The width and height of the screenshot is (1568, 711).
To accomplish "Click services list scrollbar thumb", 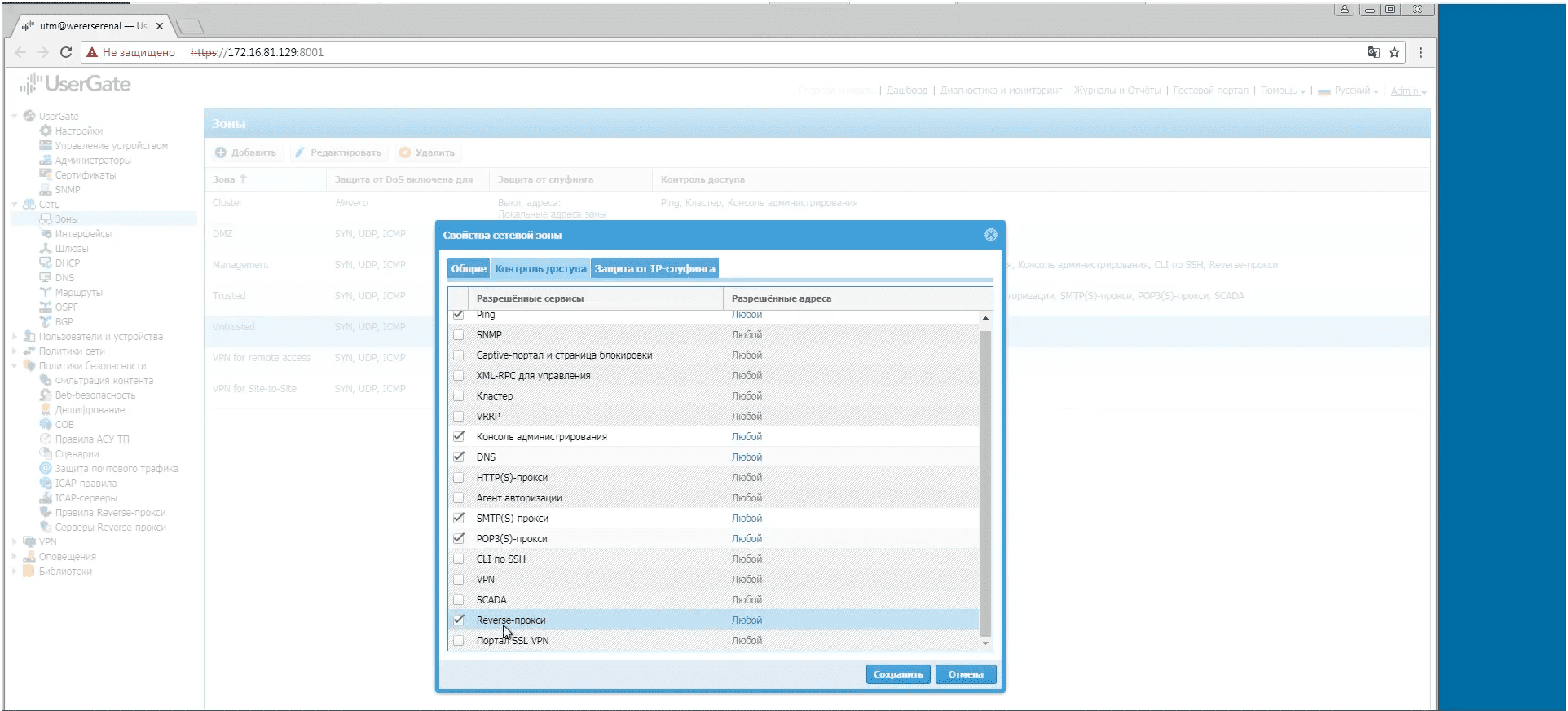I will click(985, 484).
